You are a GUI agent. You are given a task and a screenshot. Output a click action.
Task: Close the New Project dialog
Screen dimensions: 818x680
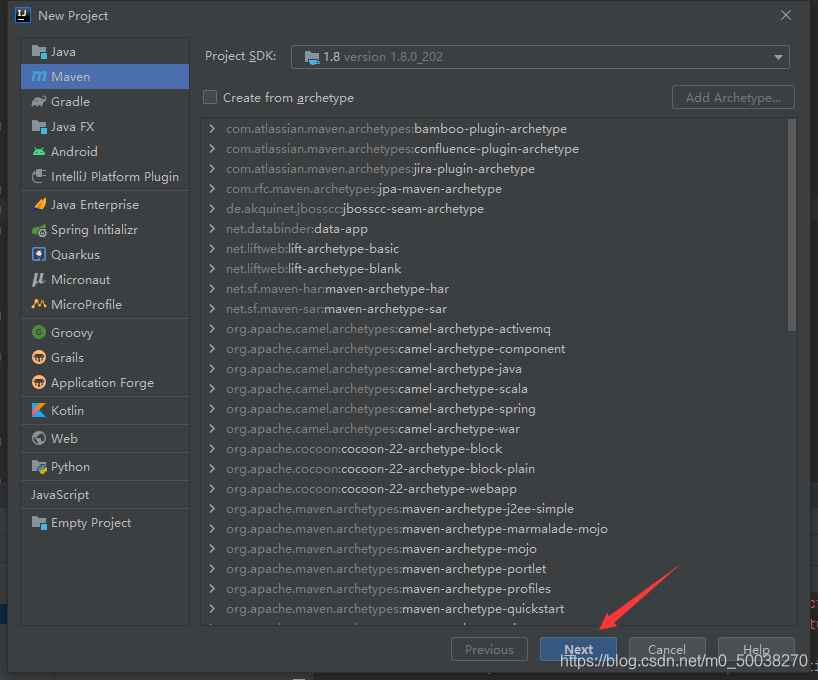pos(786,15)
